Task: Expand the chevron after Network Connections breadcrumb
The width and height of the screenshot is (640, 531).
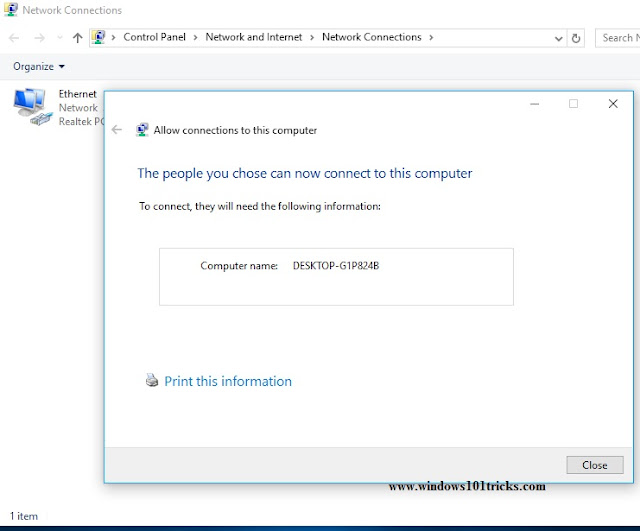Action: [x=431, y=38]
